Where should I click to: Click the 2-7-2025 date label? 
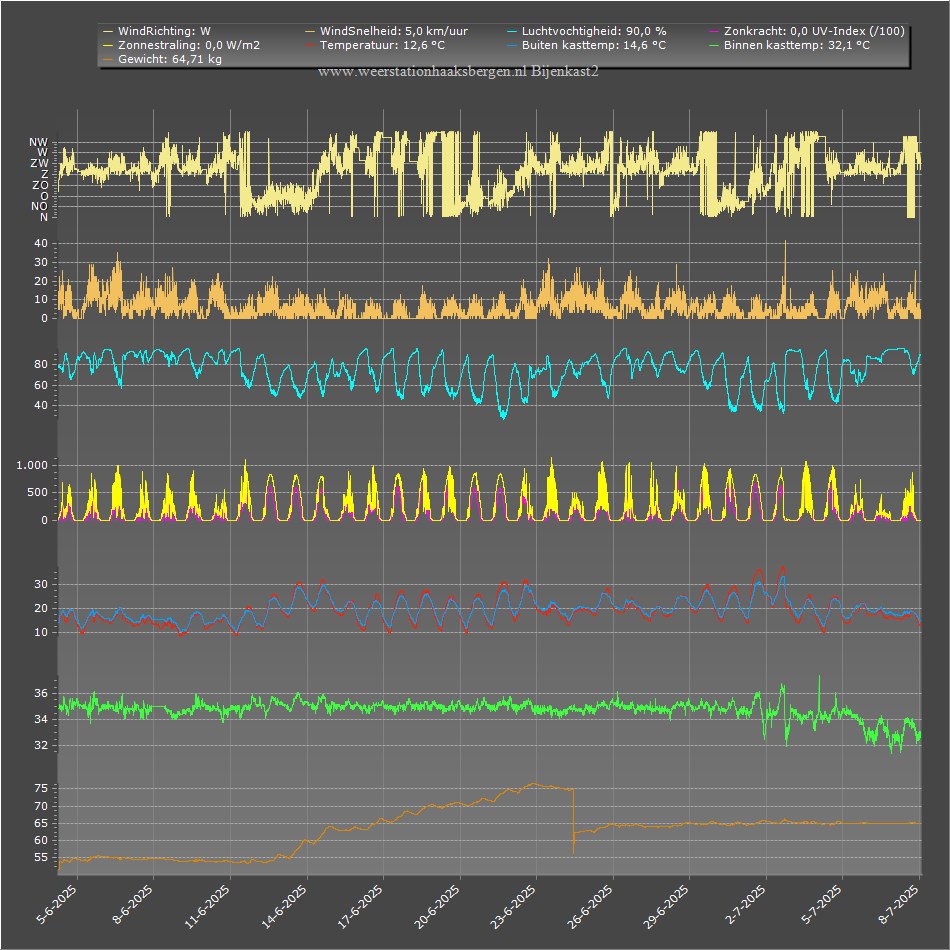746,905
